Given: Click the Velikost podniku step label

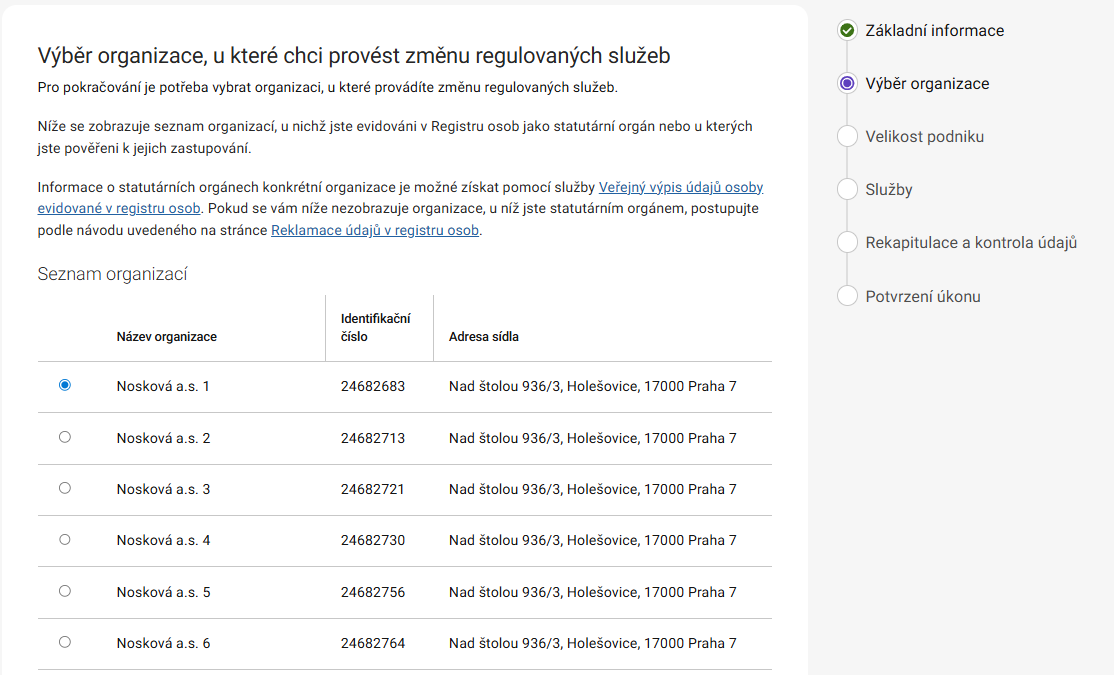Looking at the screenshot, I should pyautogui.click(x=924, y=136).
